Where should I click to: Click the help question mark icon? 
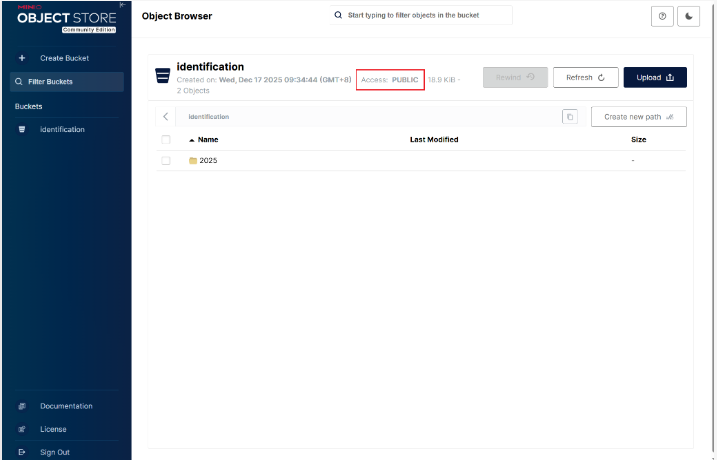pyautogui.click(x=662, y=17)
